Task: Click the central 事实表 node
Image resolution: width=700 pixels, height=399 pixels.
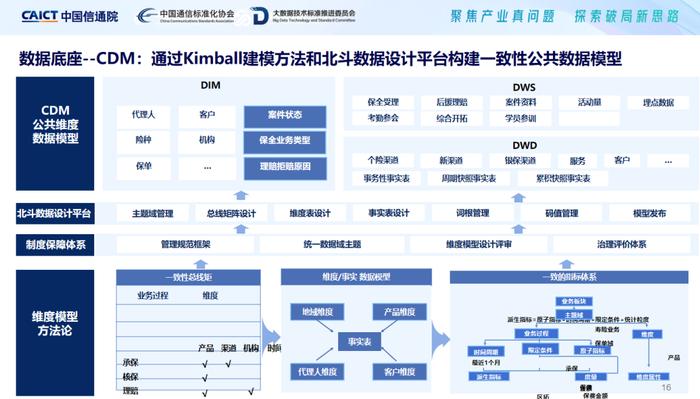Action: pos(360,341)
